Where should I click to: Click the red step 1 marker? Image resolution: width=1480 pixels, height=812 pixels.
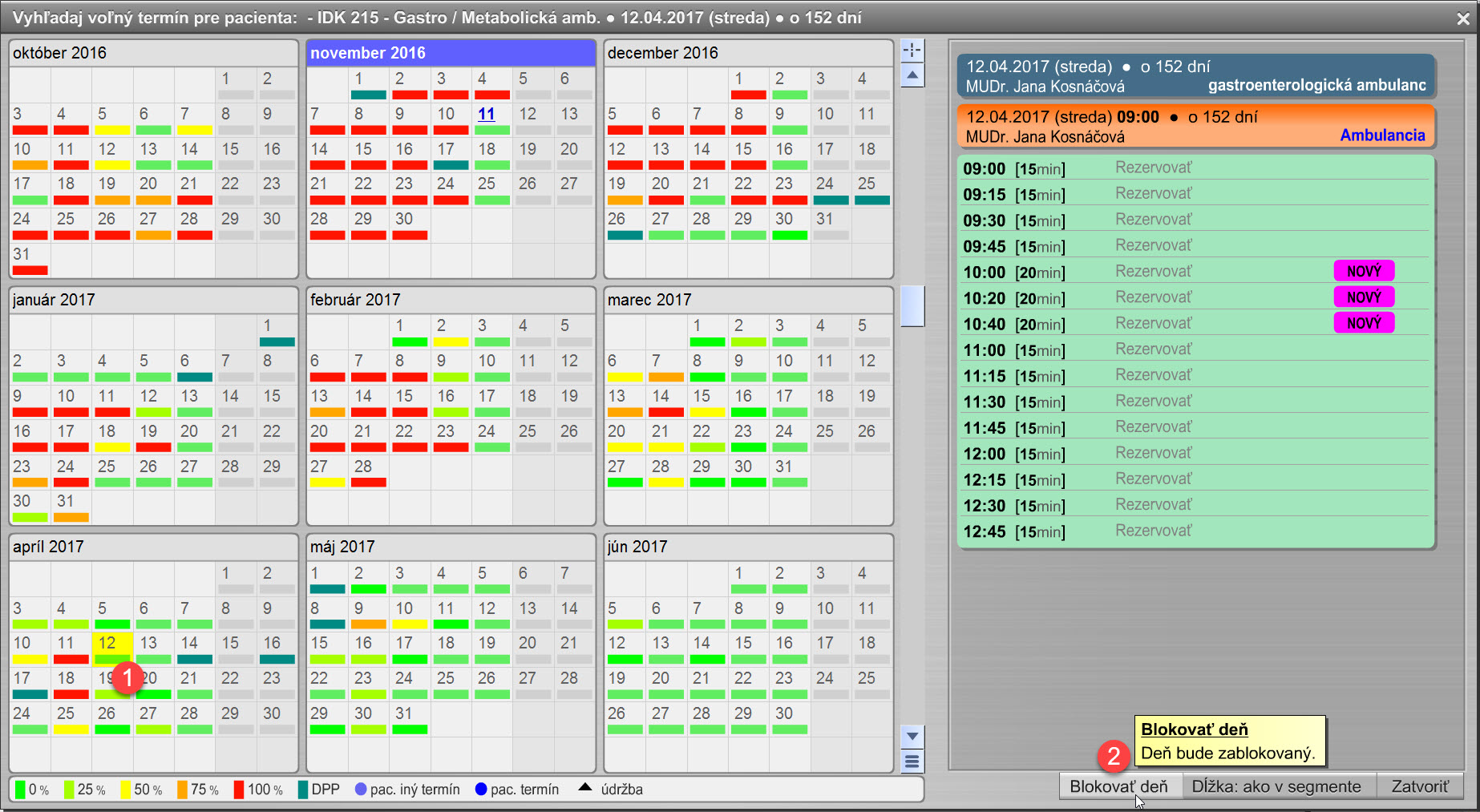click(127, 677)
